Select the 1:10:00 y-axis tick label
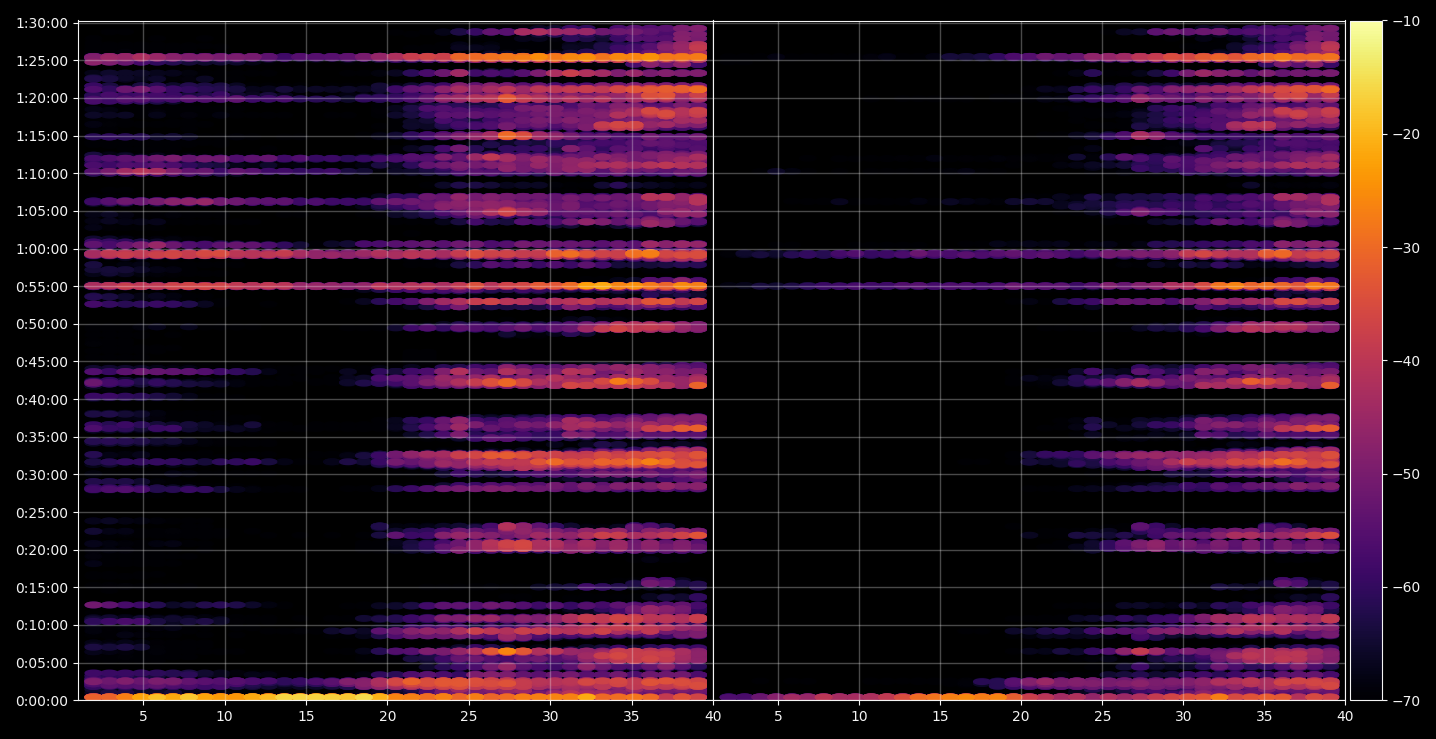The width and height of the screenshot is (1436, 739). pyautogui.click(x=42, y=173)
